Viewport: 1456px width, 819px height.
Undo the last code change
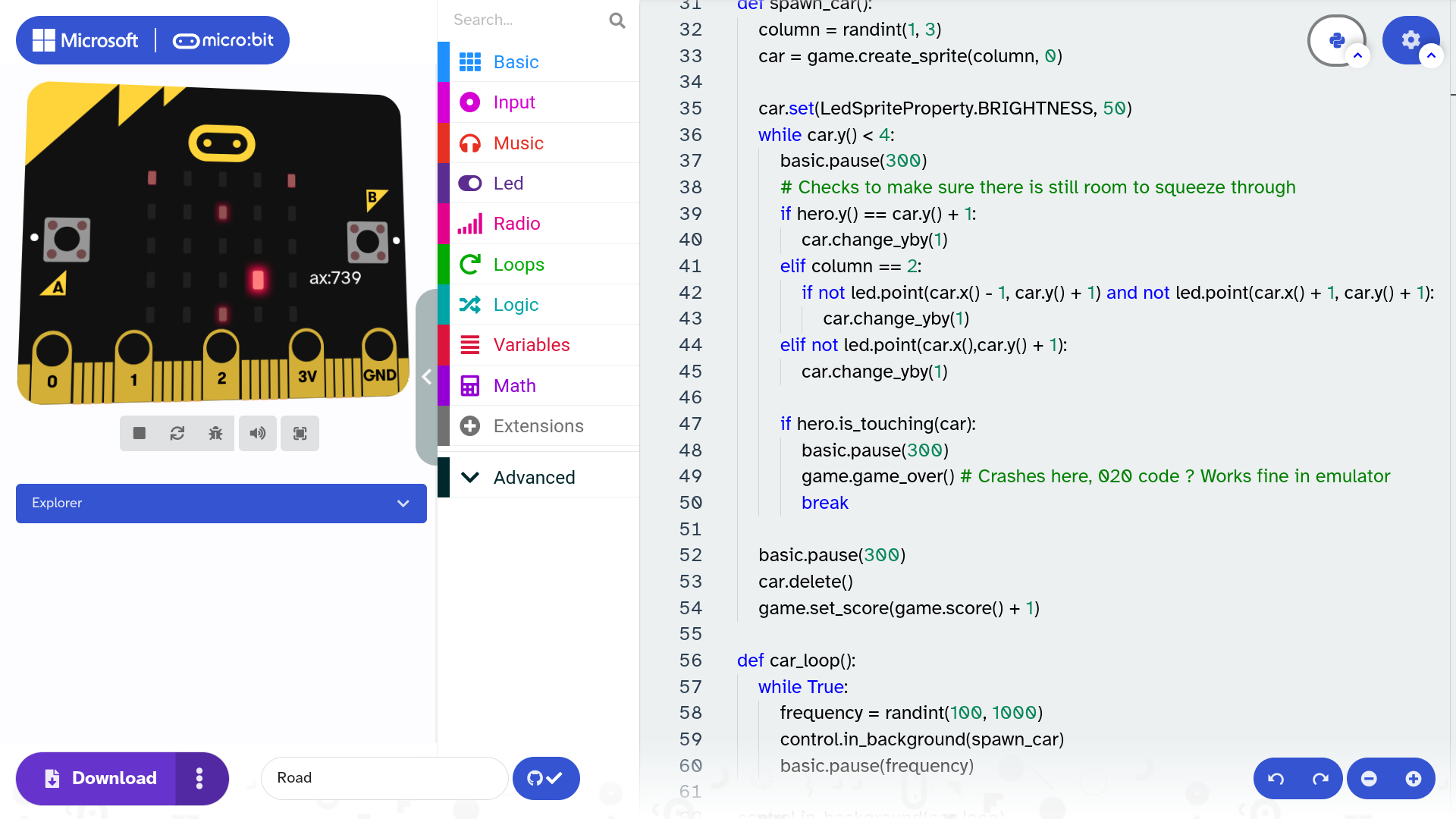click(1276, 779)
